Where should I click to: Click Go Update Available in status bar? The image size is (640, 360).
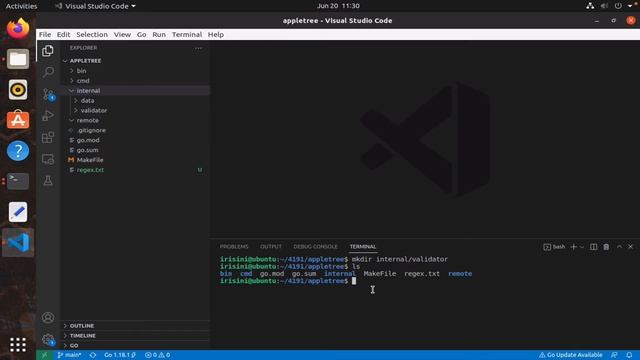click(x=570, y=355)
